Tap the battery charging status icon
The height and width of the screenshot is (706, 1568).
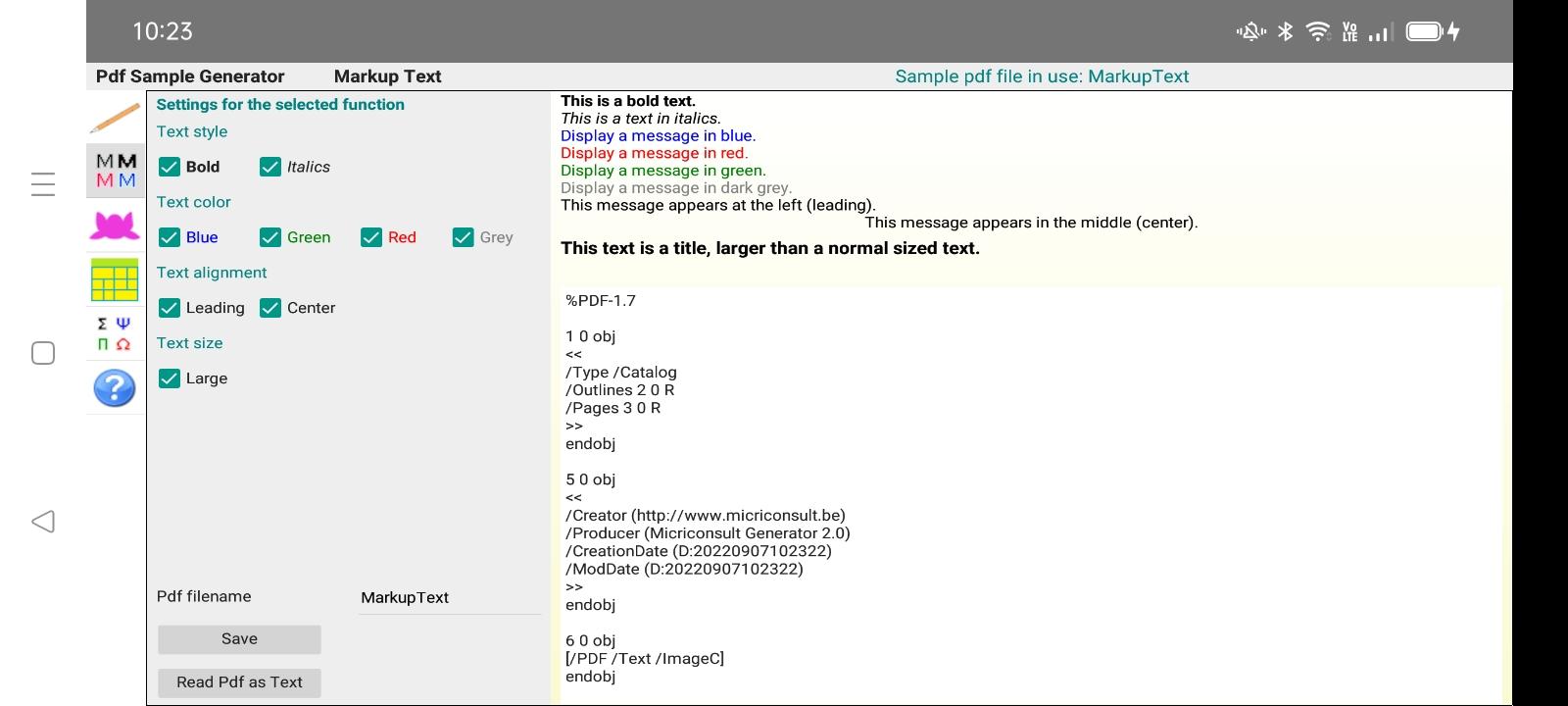pos(1433,31)
